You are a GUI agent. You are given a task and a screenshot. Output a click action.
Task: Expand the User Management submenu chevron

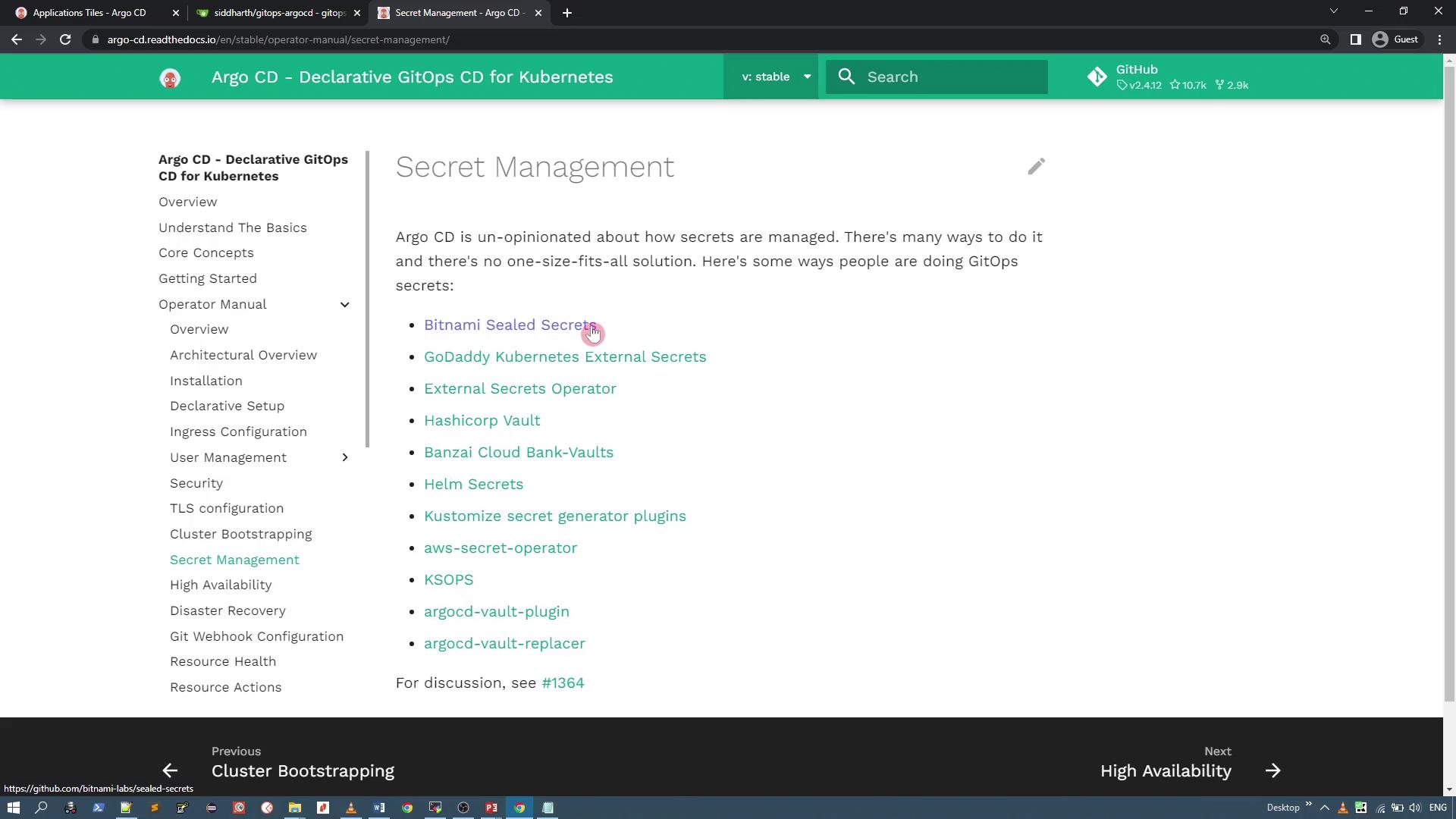pos(345,458)
